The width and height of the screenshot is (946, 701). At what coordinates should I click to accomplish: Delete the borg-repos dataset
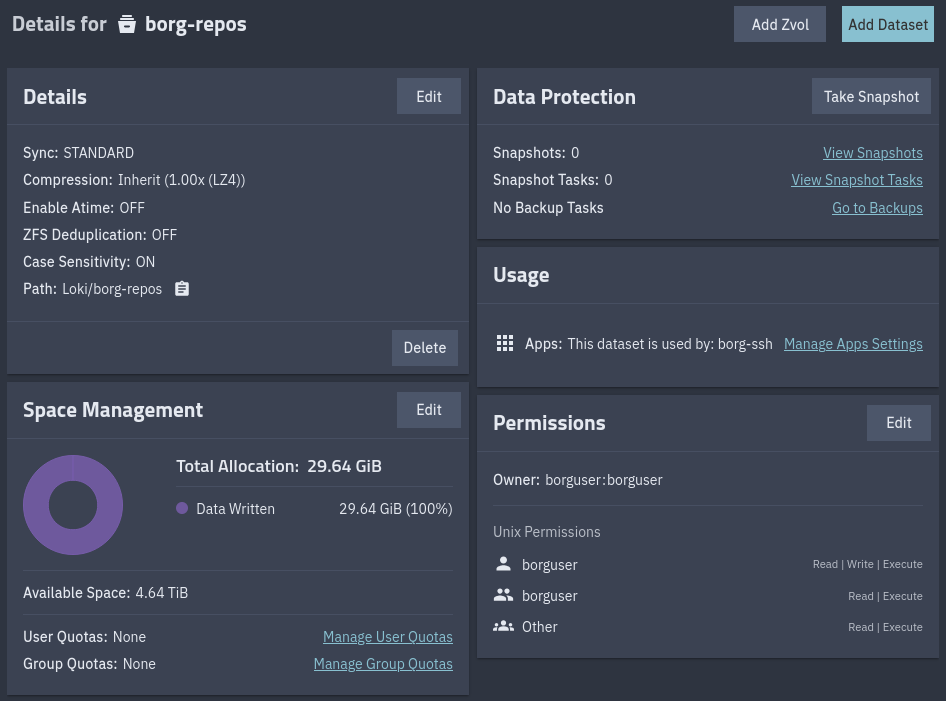coord(424,347)
